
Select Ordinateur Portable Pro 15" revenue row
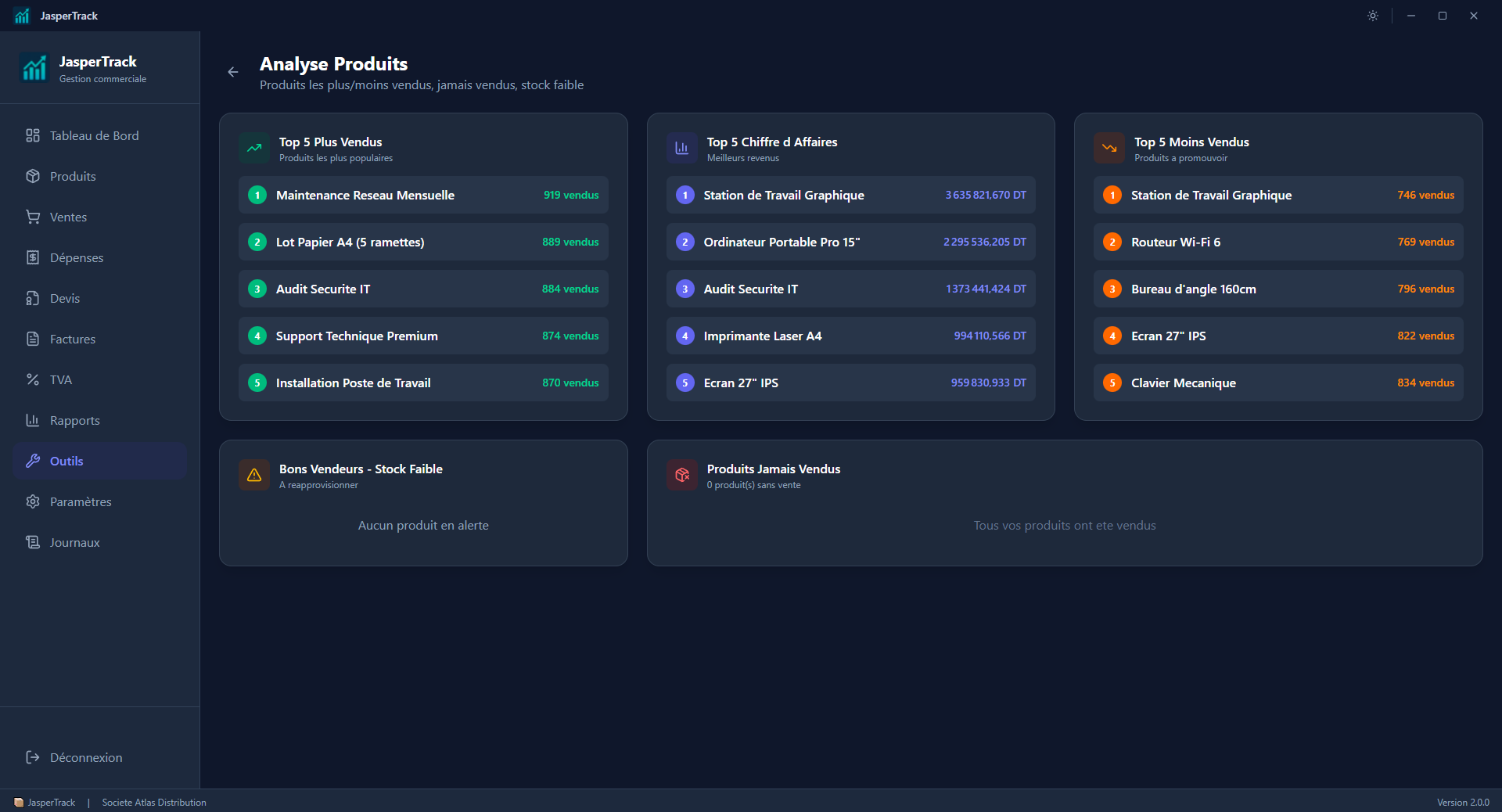pyautogui.click(x=851, y=242)
